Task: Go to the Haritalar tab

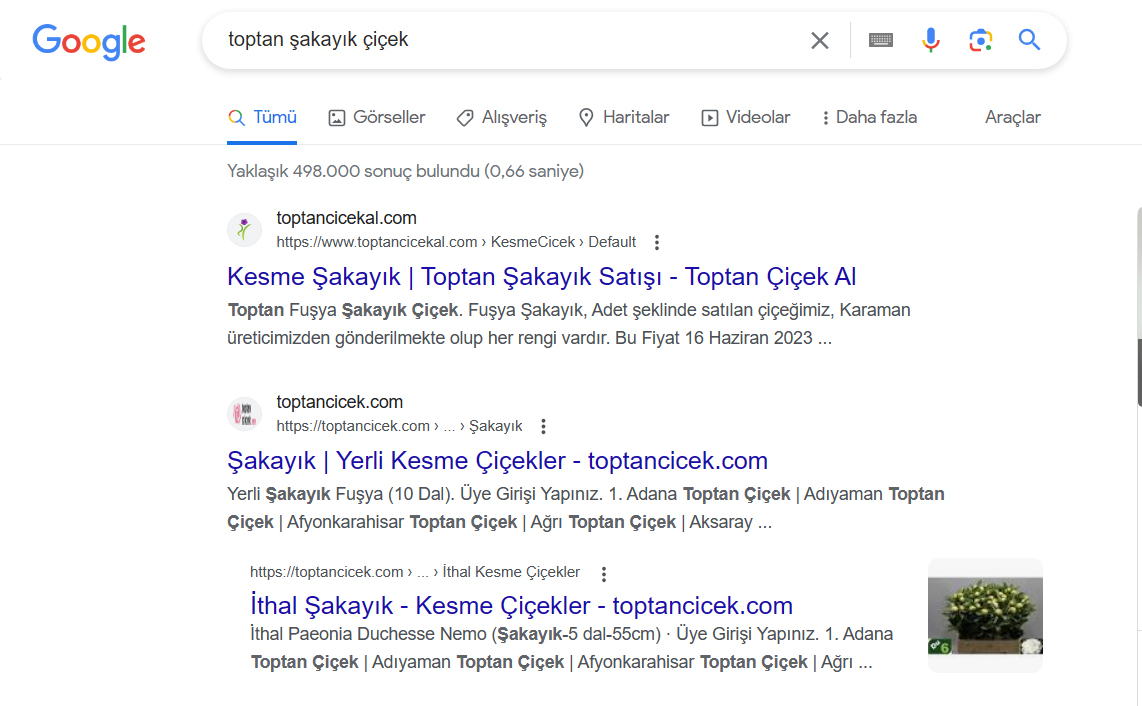Action: click(624, 117)
